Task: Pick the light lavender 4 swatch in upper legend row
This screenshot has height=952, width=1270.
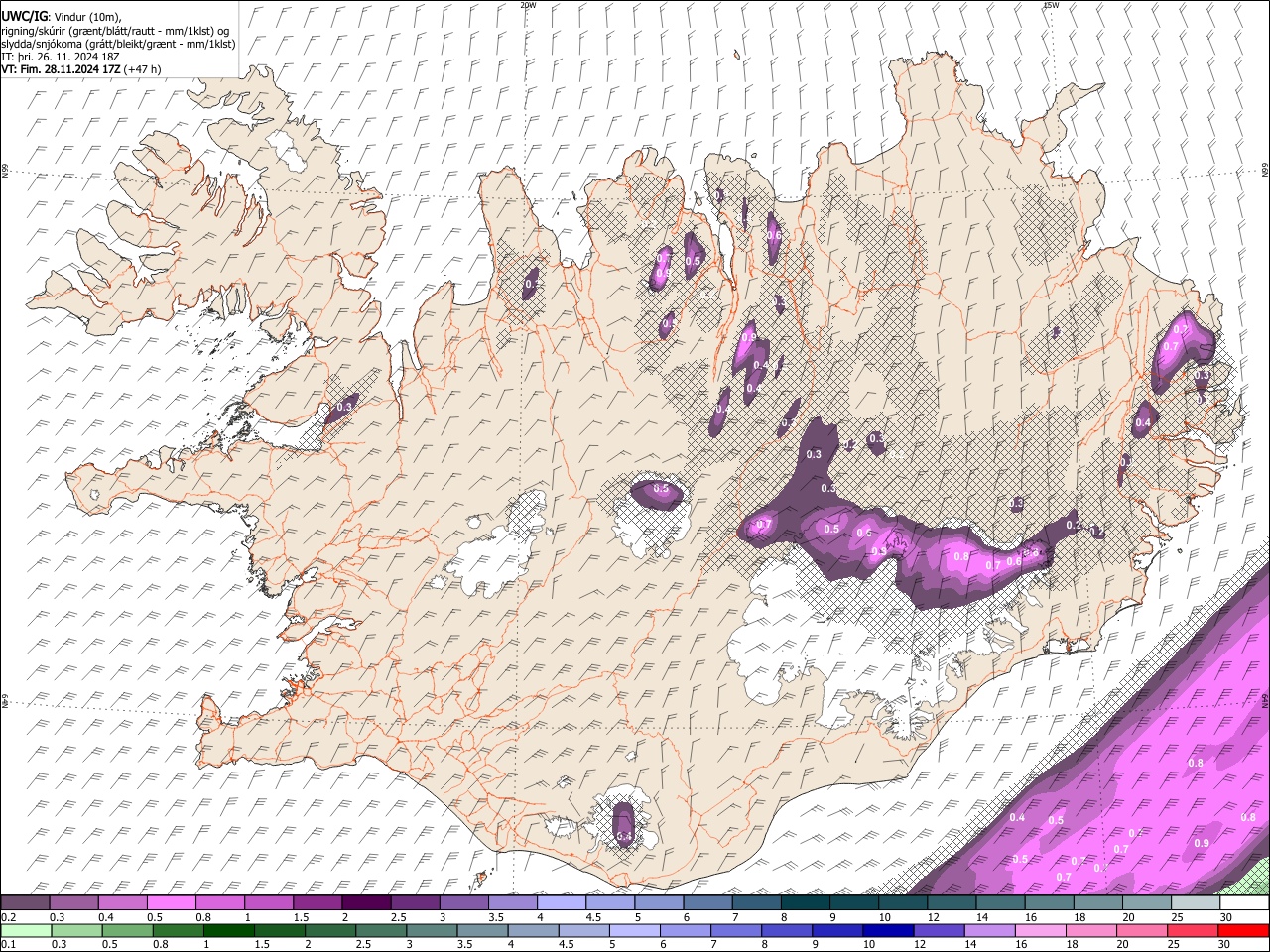Action: point(561,903)
